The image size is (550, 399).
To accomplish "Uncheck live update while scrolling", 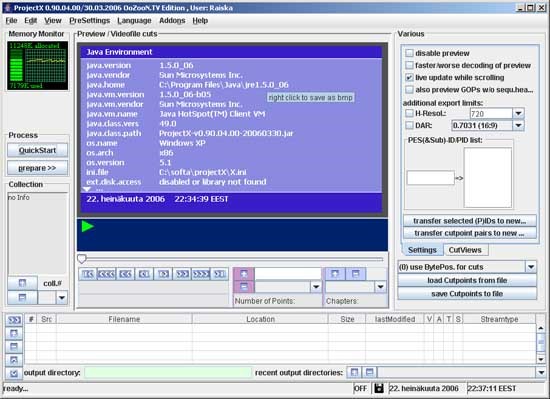I will pyautogui.click(x=409, y=77).
